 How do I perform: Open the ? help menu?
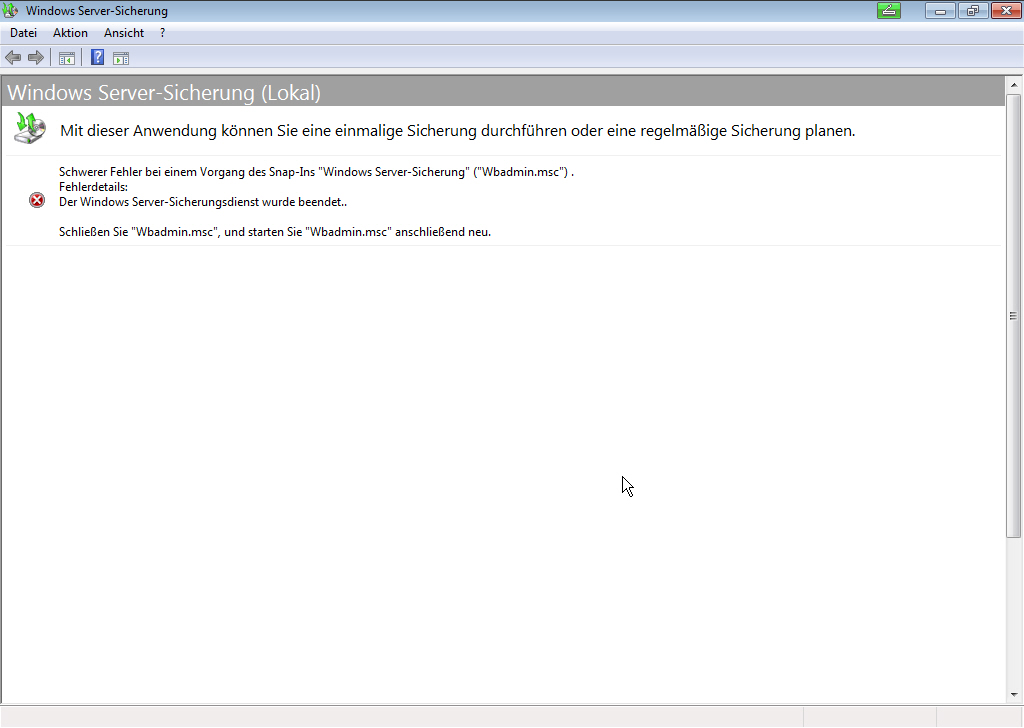tap(163, 33)
